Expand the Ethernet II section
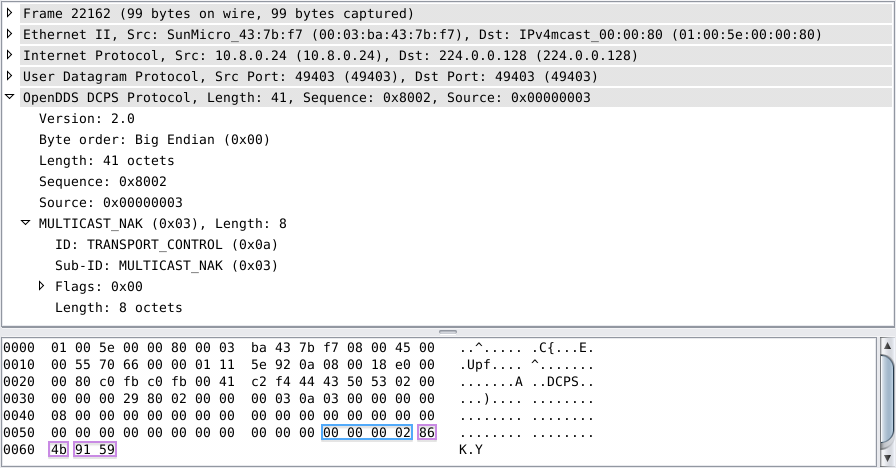This screenshot has height=468, width=896. 10,34
